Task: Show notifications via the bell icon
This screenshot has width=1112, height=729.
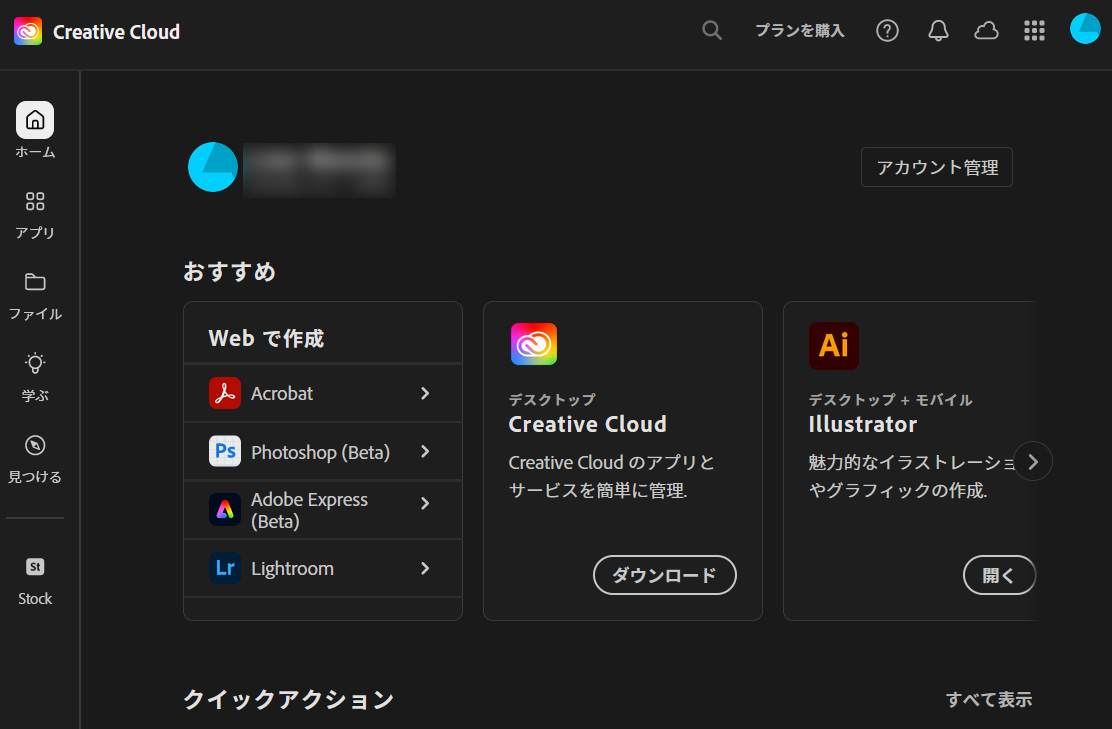Action: [x=938, y=30]
